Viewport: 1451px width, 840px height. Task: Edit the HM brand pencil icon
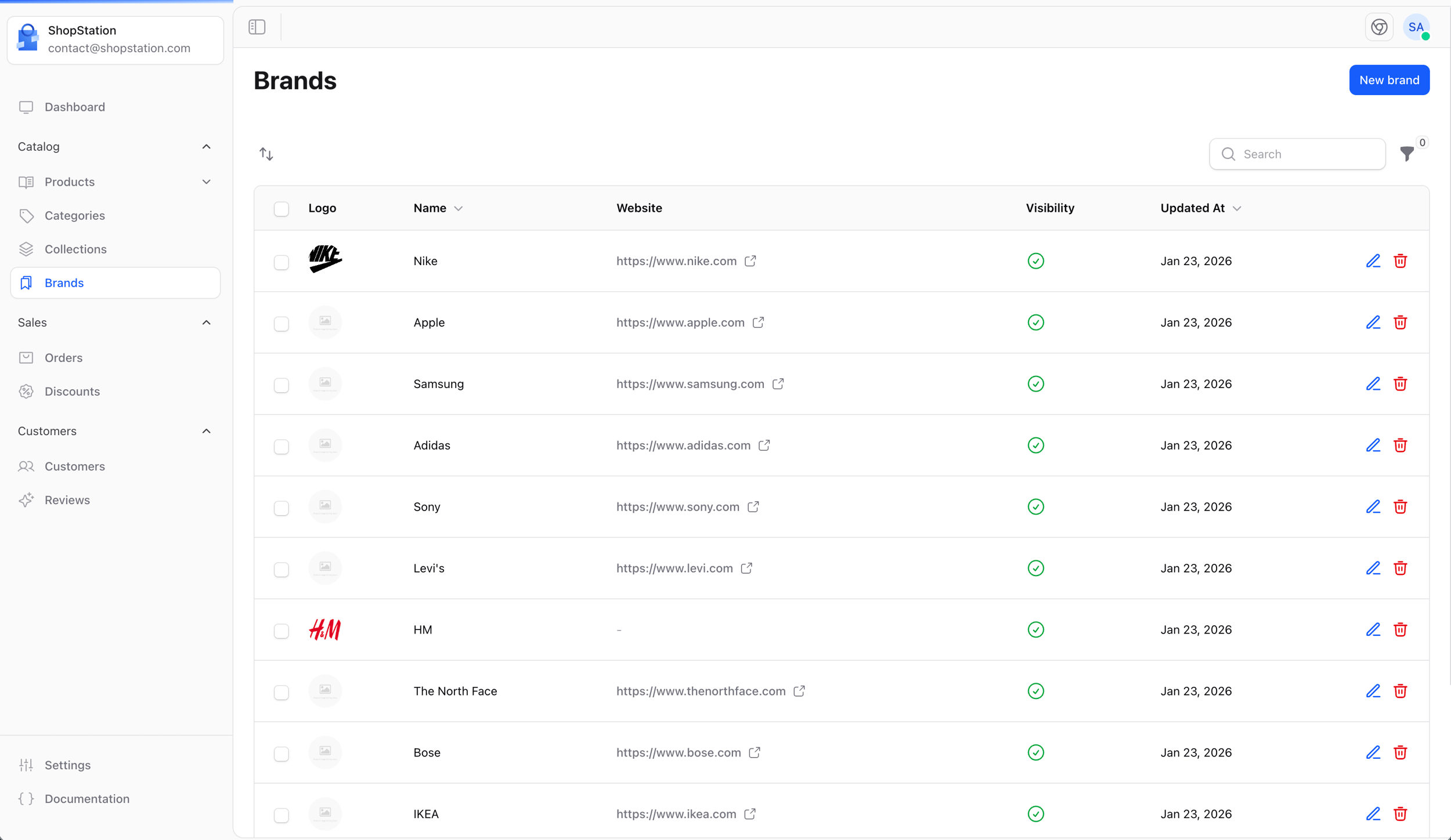tap(1373, 630)
